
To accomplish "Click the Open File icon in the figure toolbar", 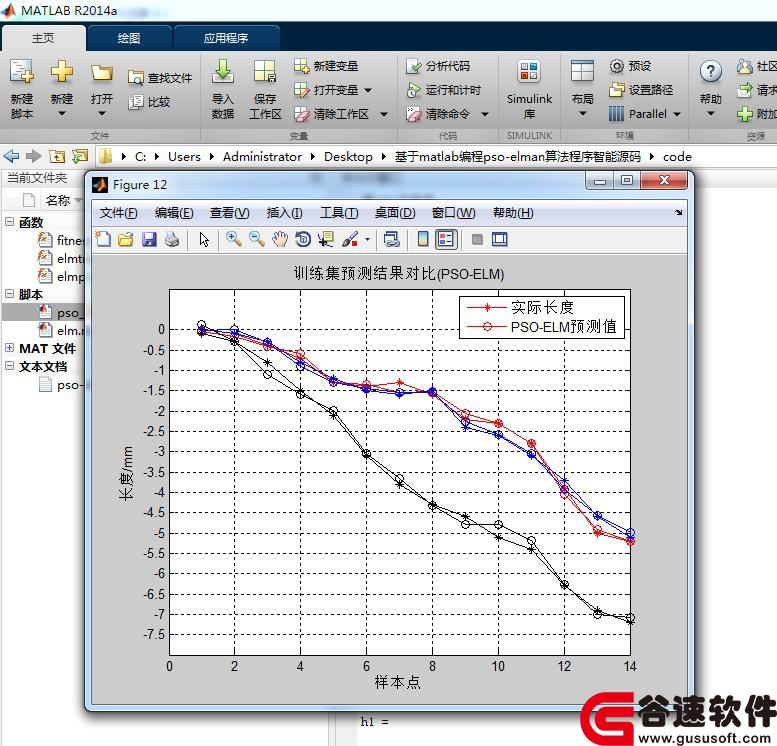I will click(126, 239).
